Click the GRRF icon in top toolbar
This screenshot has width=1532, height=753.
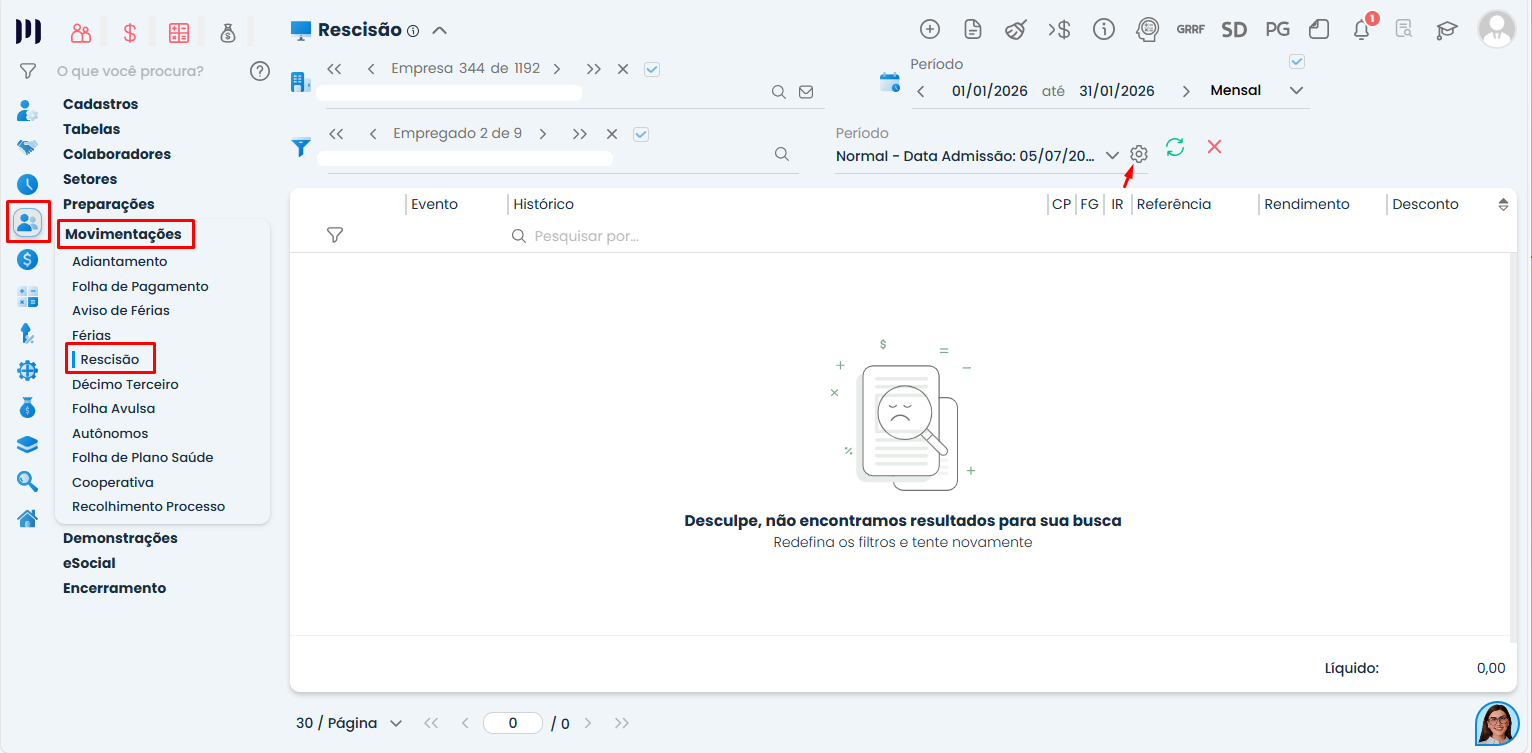click(1190, 30)
